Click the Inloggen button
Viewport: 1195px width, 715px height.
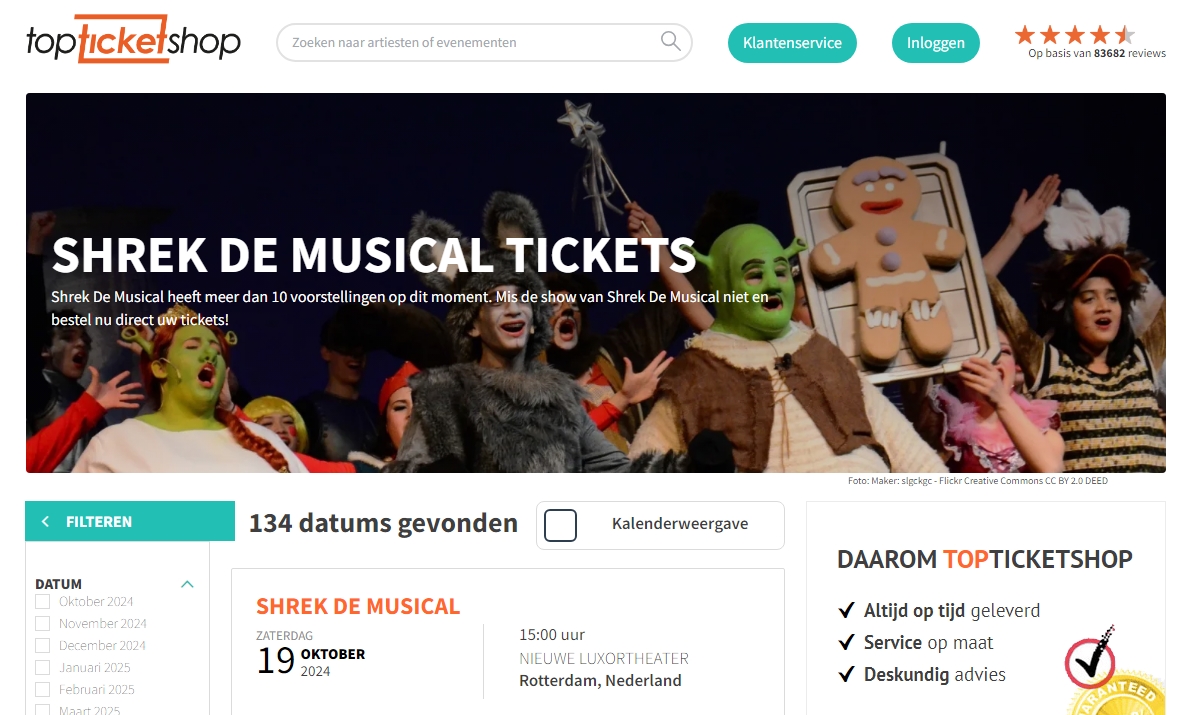pos(935,43)
